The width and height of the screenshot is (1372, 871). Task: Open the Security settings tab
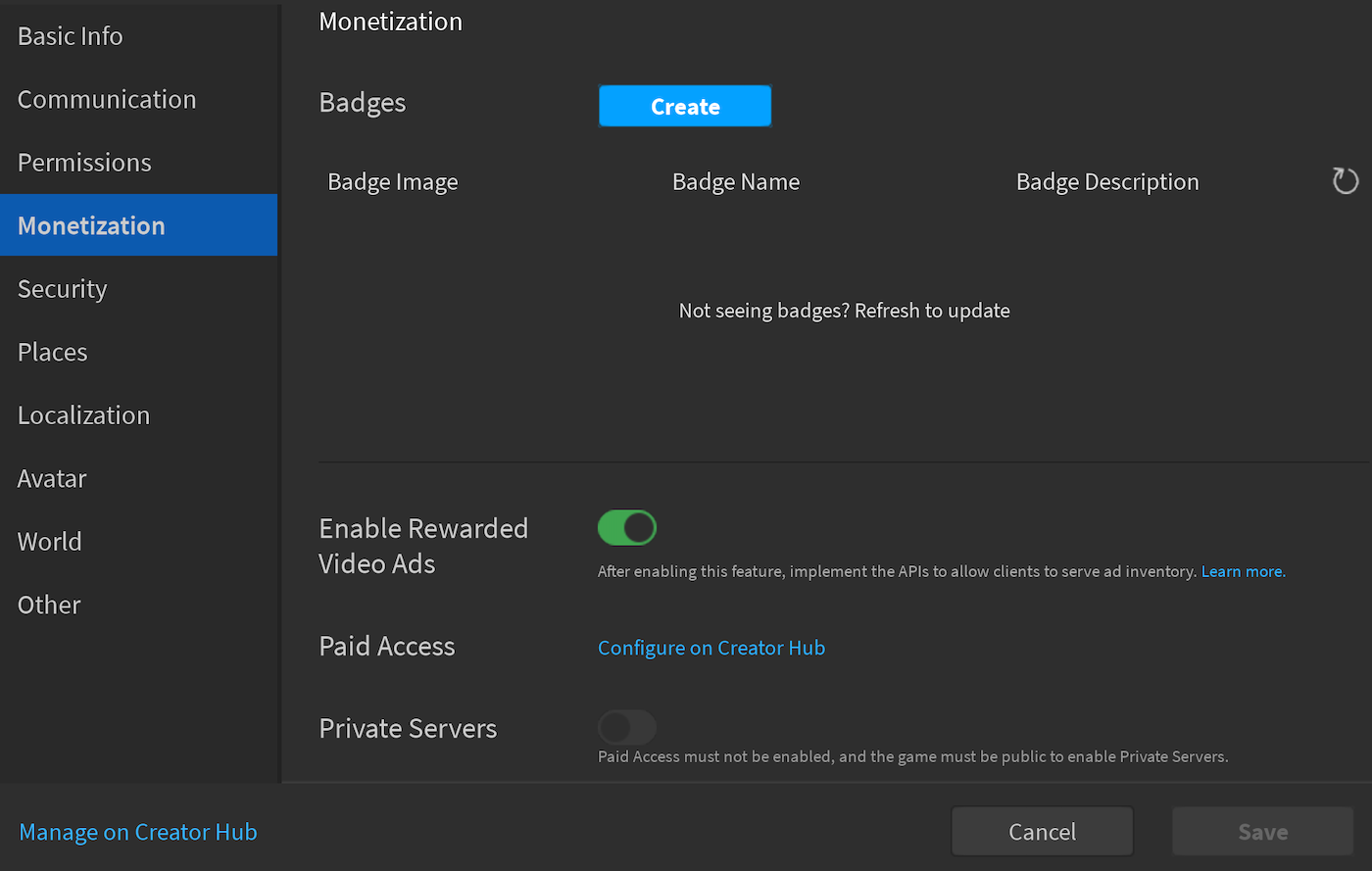(x=62, y=289)
